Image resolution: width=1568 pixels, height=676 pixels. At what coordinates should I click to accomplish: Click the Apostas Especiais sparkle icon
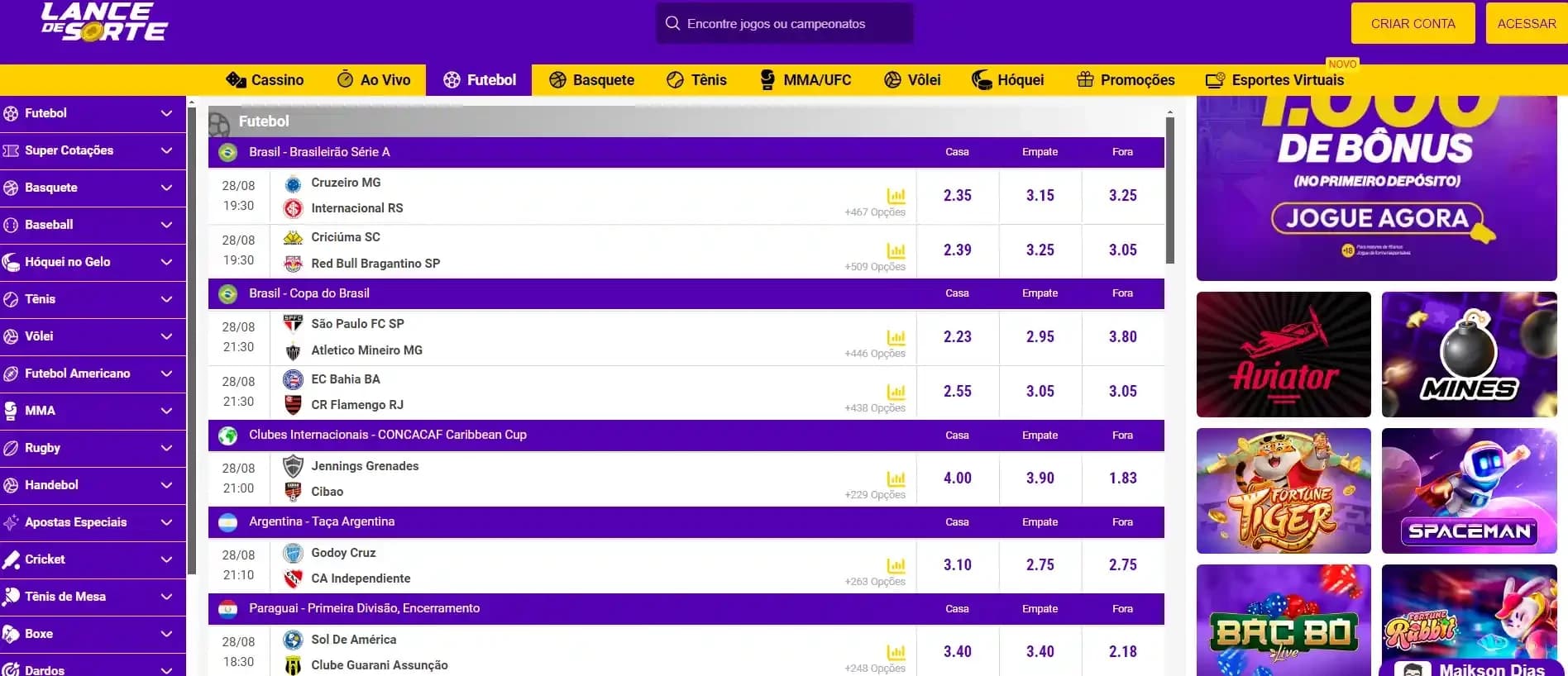click(x=11, y=522)
